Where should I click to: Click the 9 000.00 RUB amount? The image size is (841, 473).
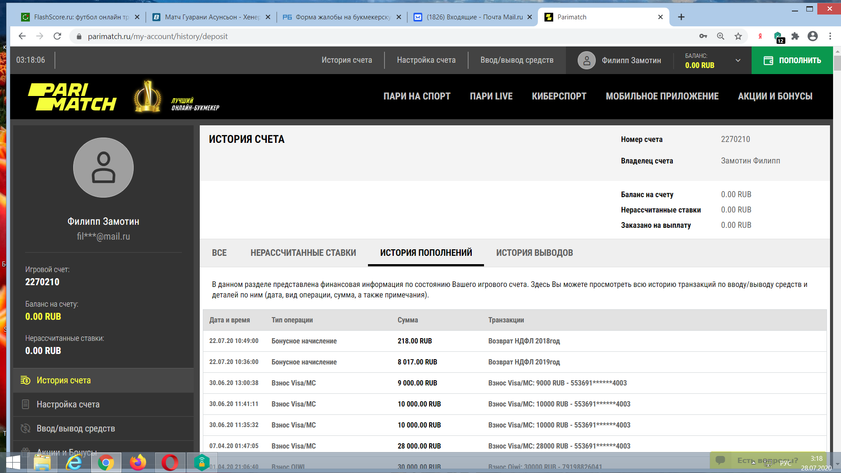pyautogui.click(x=417, y=383)
